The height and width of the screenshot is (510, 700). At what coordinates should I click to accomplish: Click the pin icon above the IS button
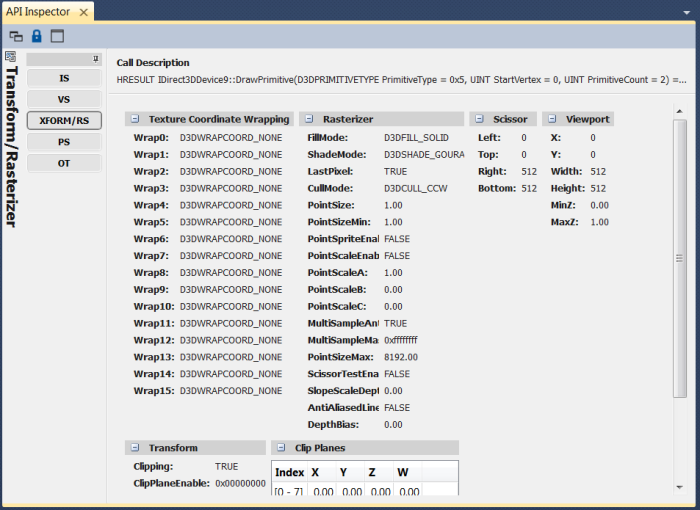point(96,59)
